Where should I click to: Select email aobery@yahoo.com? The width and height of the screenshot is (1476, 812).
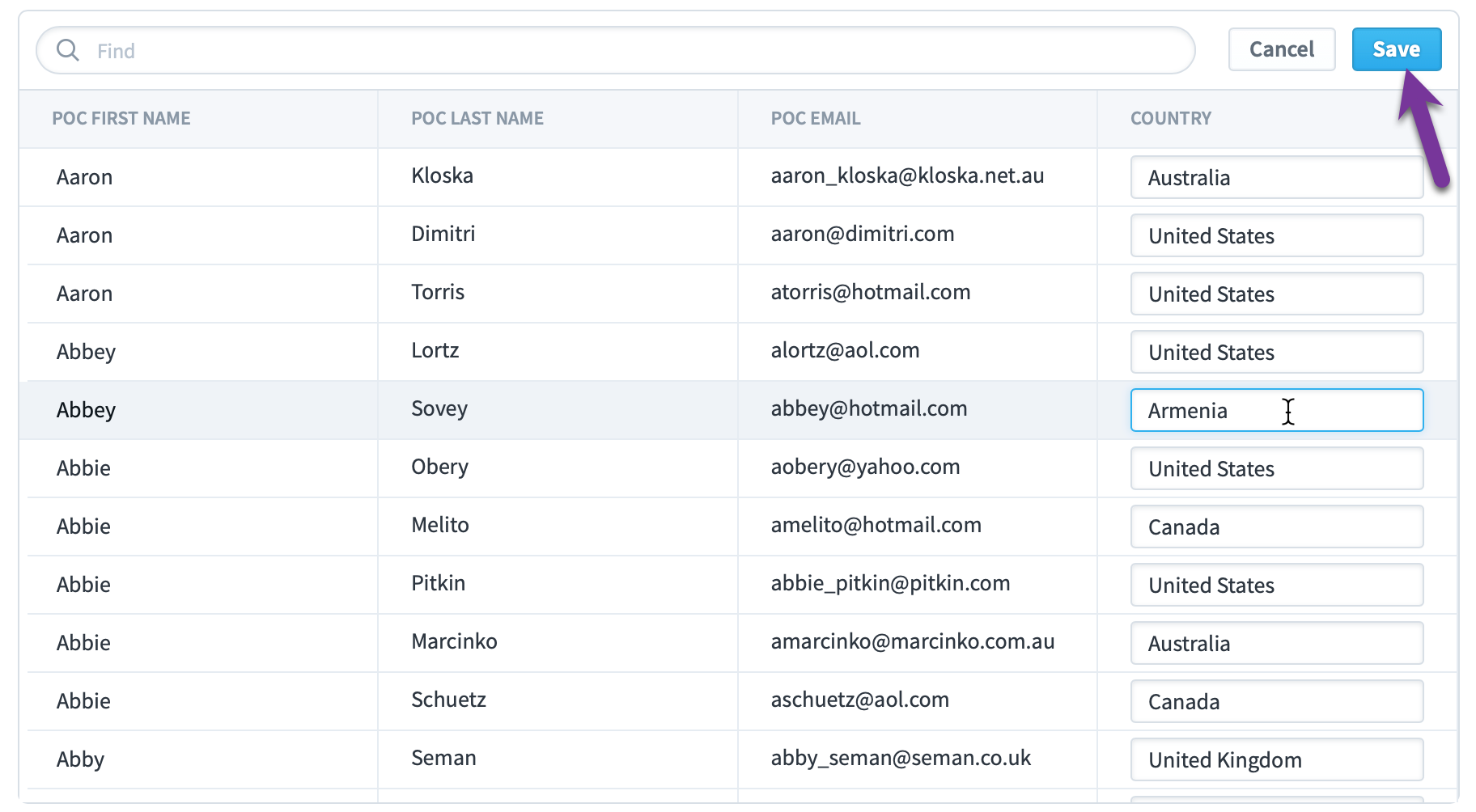pos(865,467)
